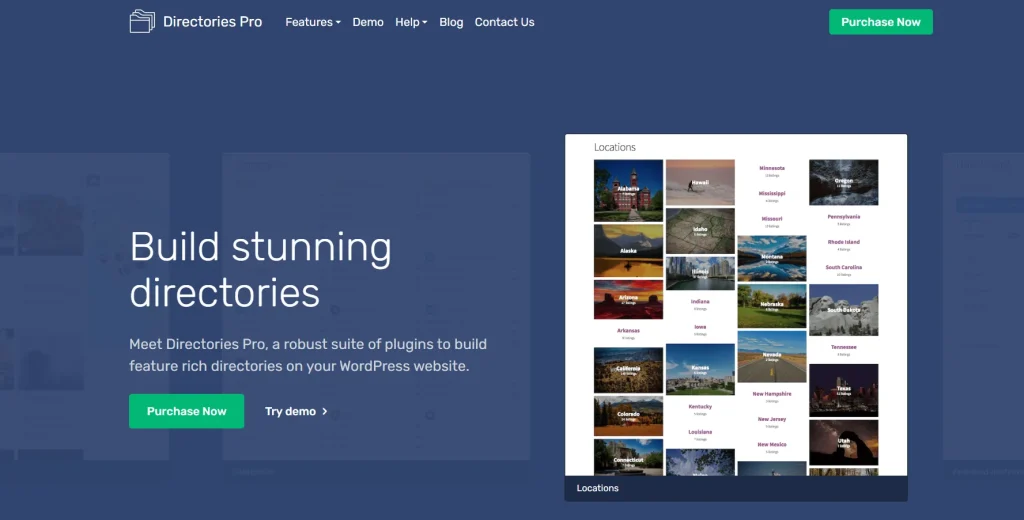Click the New Mexico text link
Screen dimensions: 1024x520
point(772,445)
